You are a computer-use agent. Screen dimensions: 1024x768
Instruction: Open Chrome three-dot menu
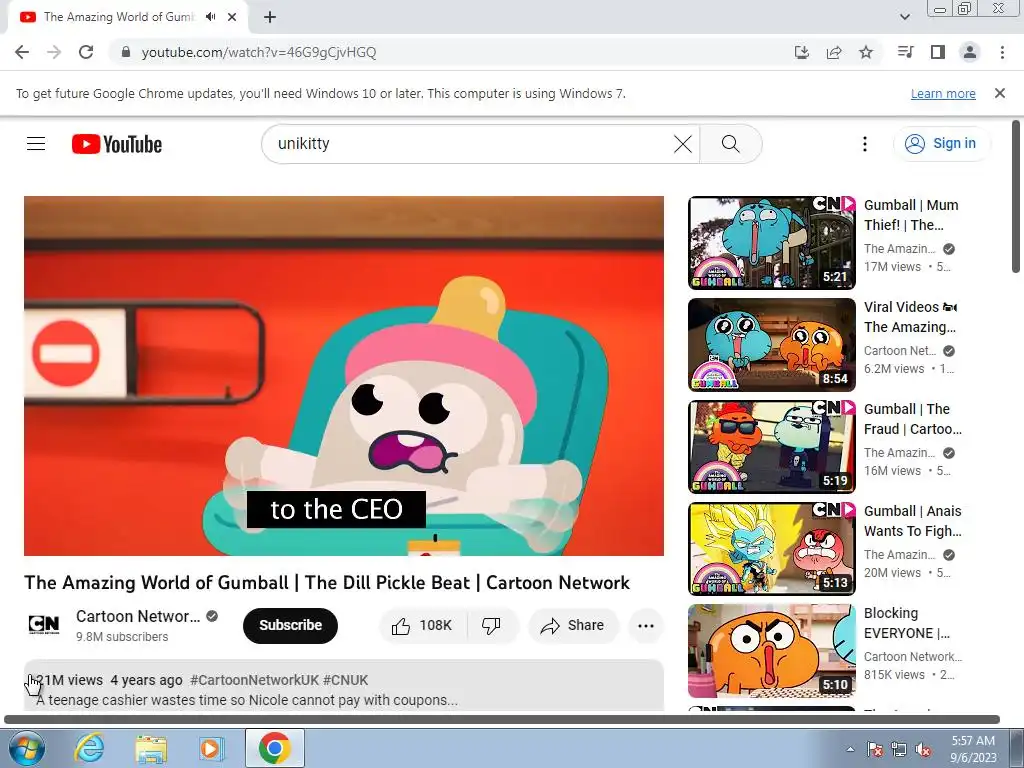click(x=1002, y=52)
